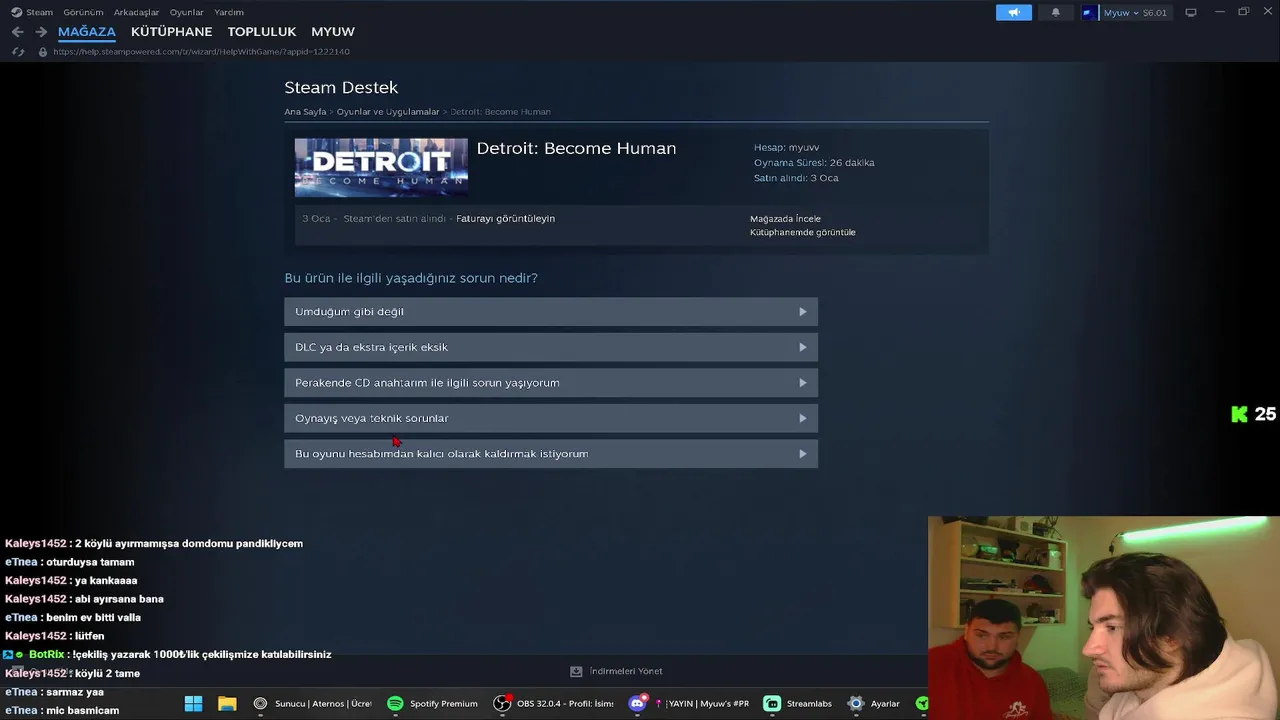Open the Steam menu

39,12
